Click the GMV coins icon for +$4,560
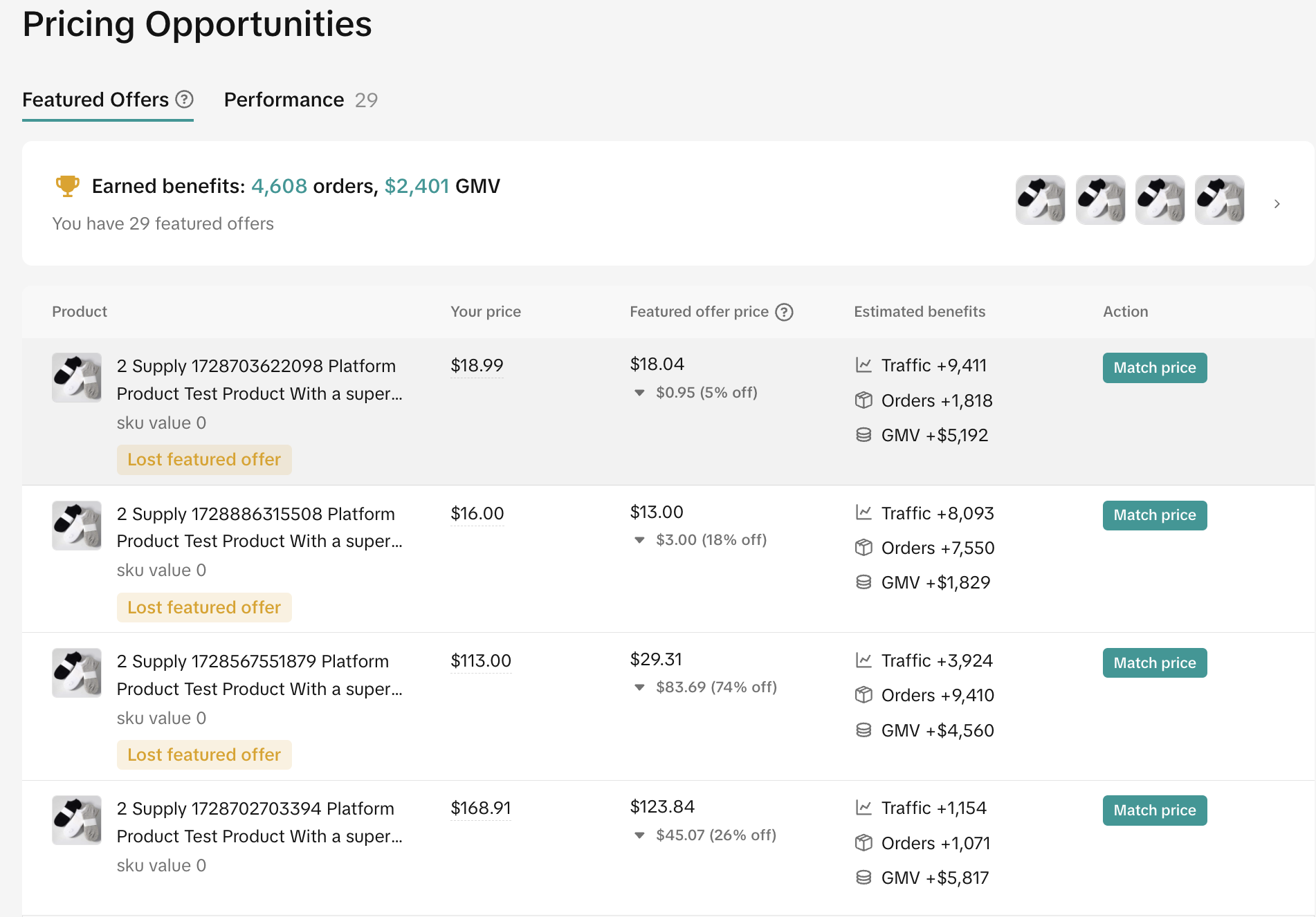1316x917 pixels. point(863,730)
